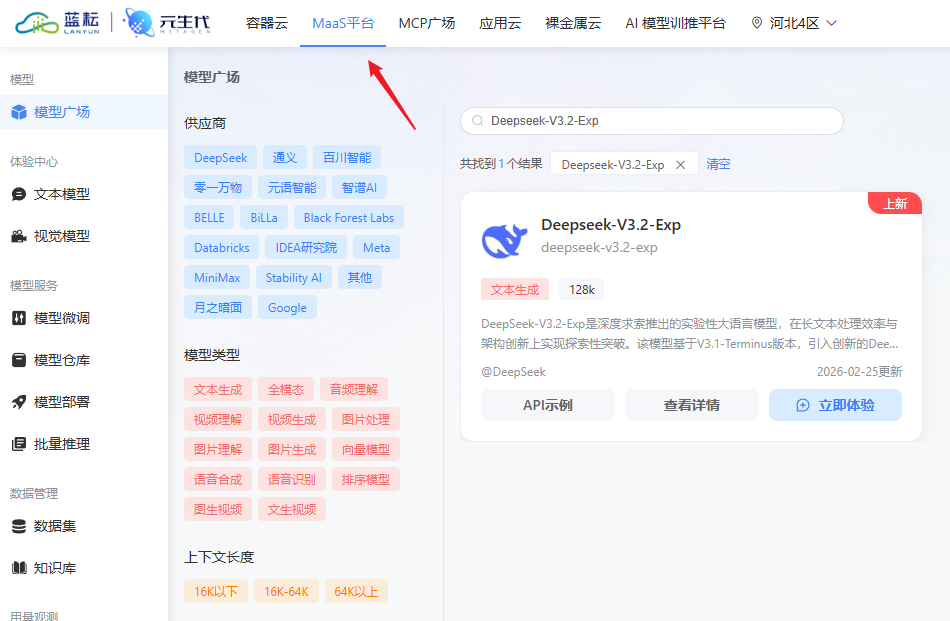Toggle 零一万物 supplier filter

pyautogui.click(x=218, y=188)
